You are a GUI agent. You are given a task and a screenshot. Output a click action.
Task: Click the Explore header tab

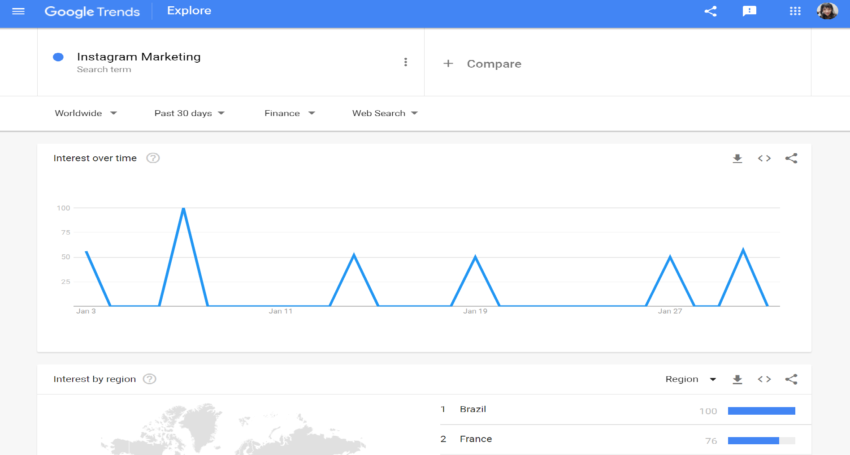point(189,12)
